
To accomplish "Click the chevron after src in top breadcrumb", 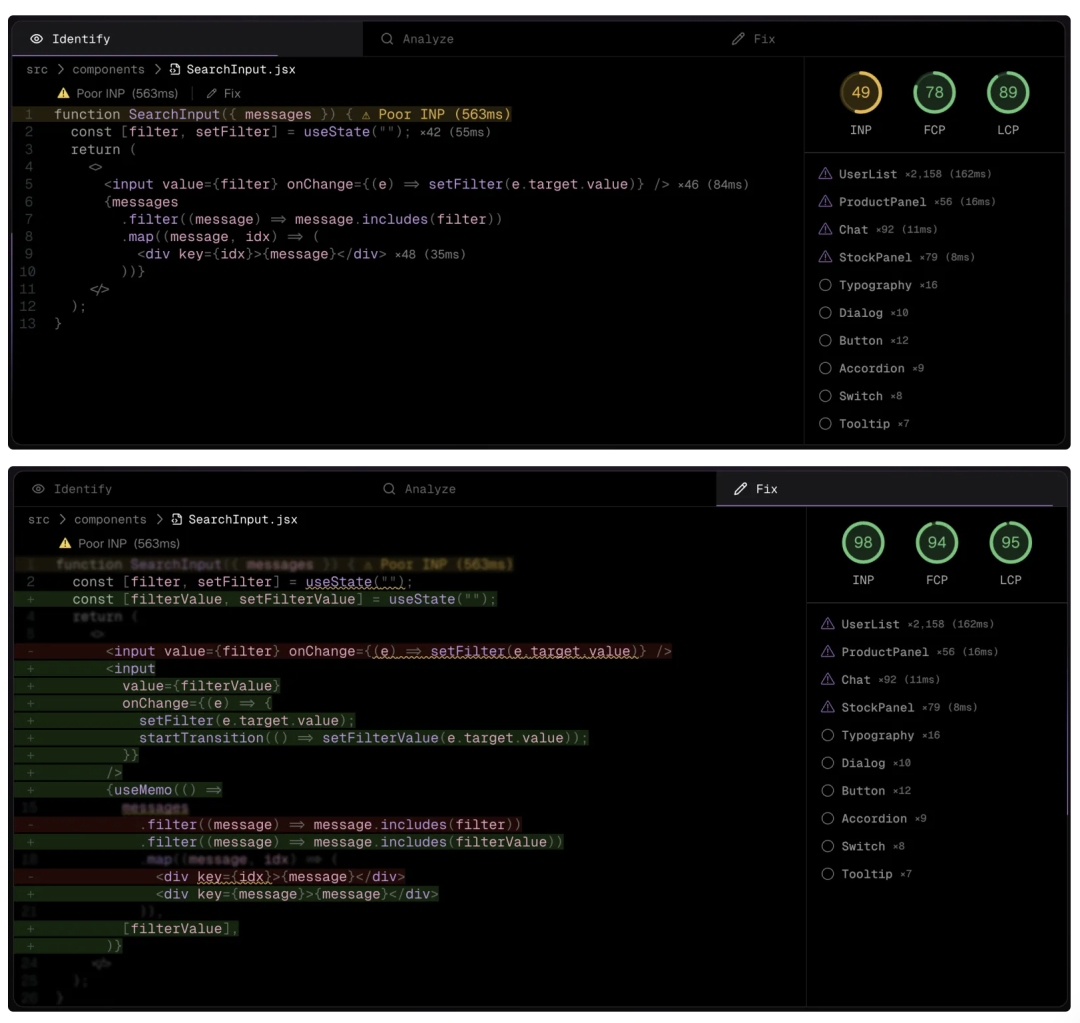I will click(61, 69).
